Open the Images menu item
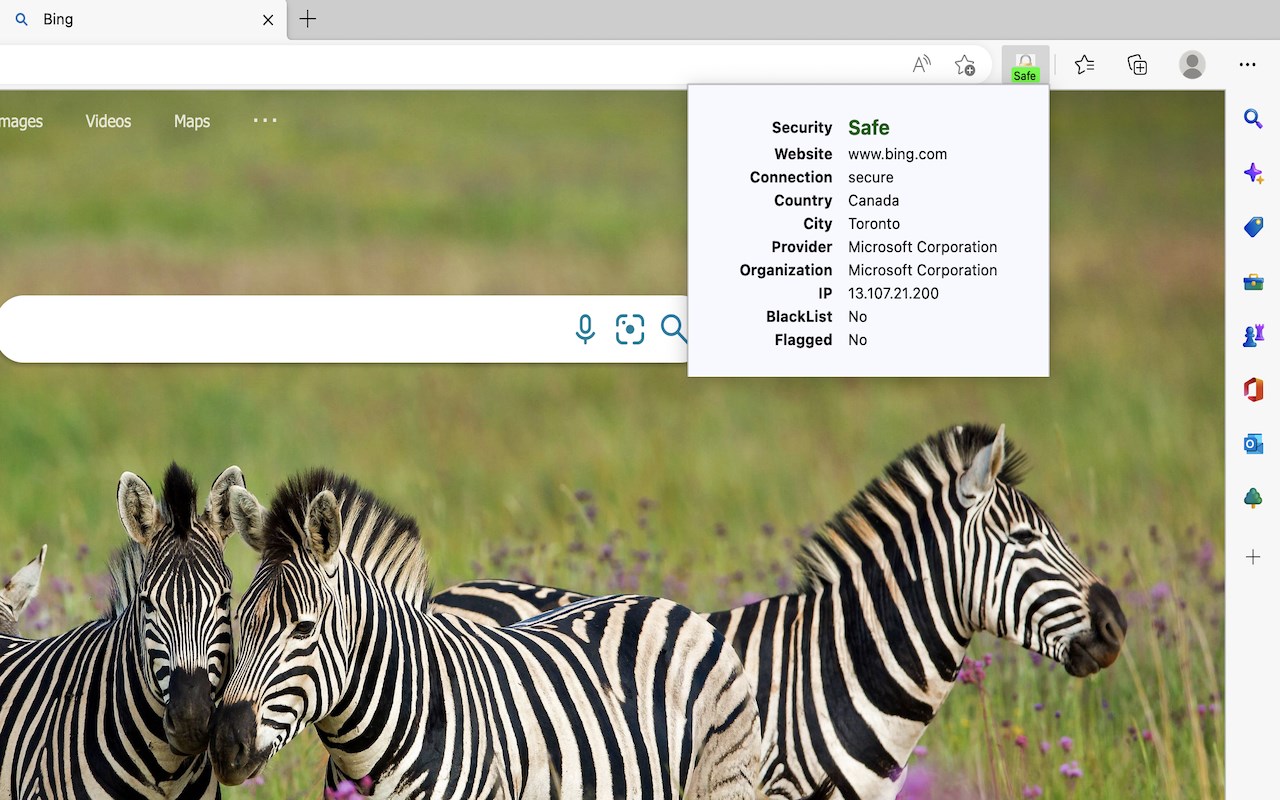1280x800 pixels. [21, 121]
